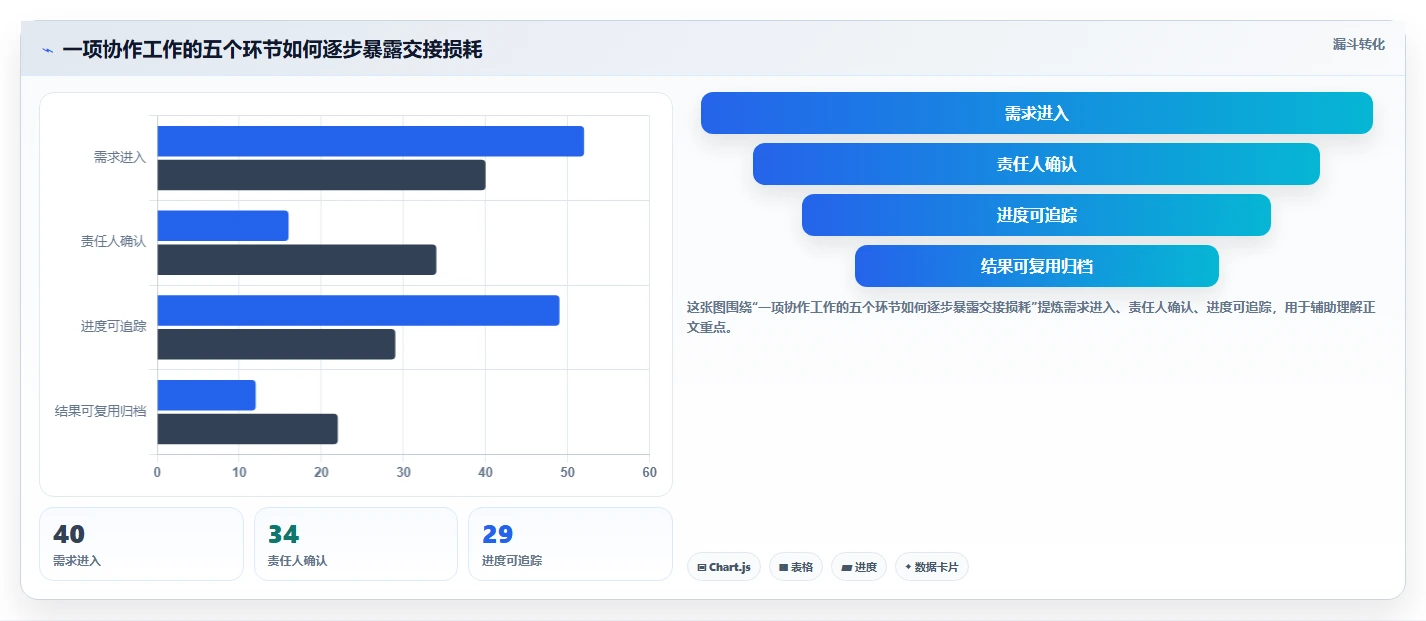Click the x-axis tick labeled 20
Screen dimensions: 1426x621
(321, 472)
